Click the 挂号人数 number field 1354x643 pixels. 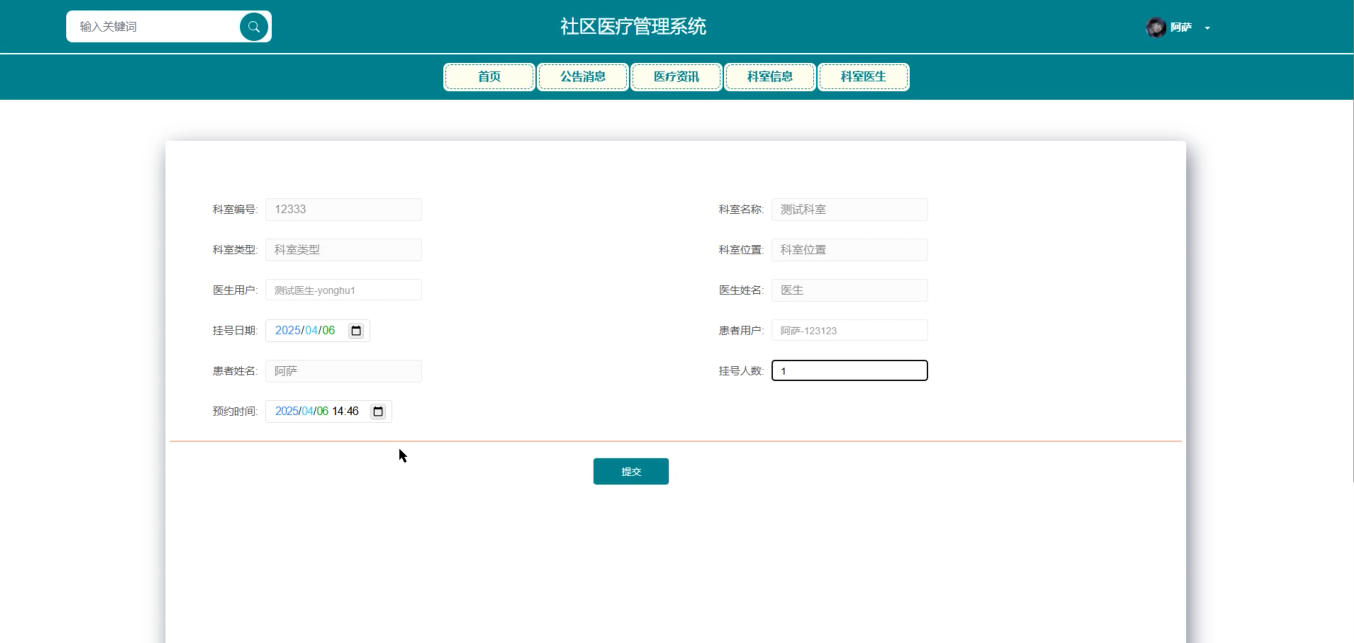click(848, 370)
